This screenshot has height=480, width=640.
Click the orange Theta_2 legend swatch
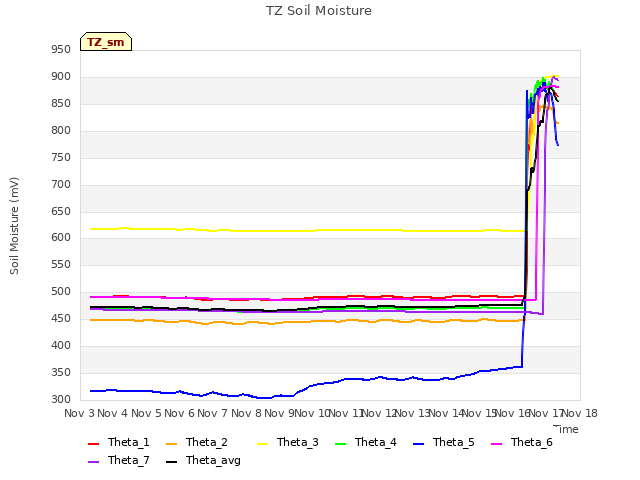171,444
